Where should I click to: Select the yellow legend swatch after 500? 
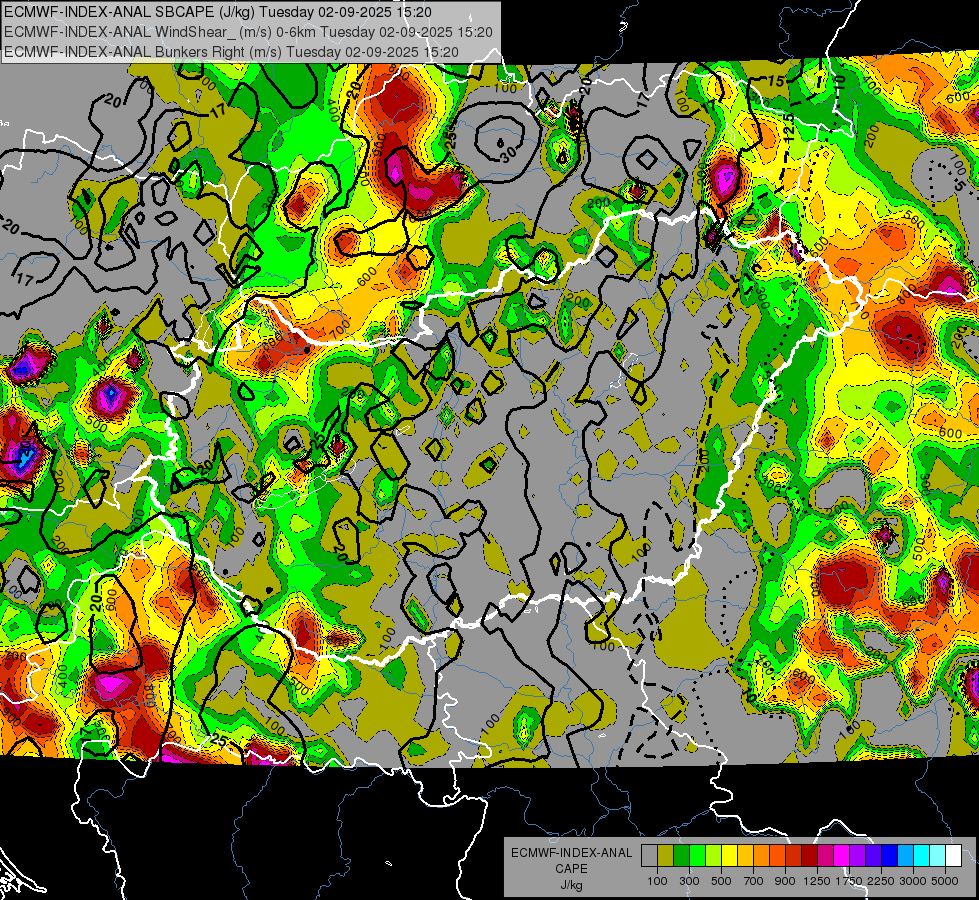point(729,856)
